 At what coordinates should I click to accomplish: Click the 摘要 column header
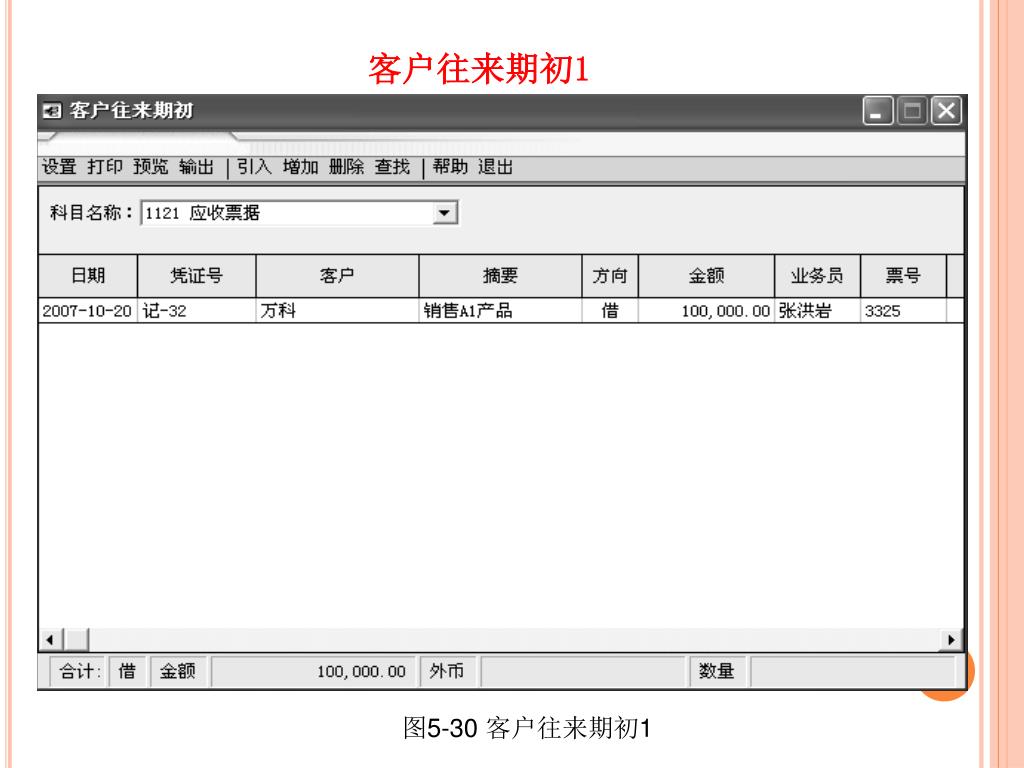pyautogui.click(x=500, y=276)
